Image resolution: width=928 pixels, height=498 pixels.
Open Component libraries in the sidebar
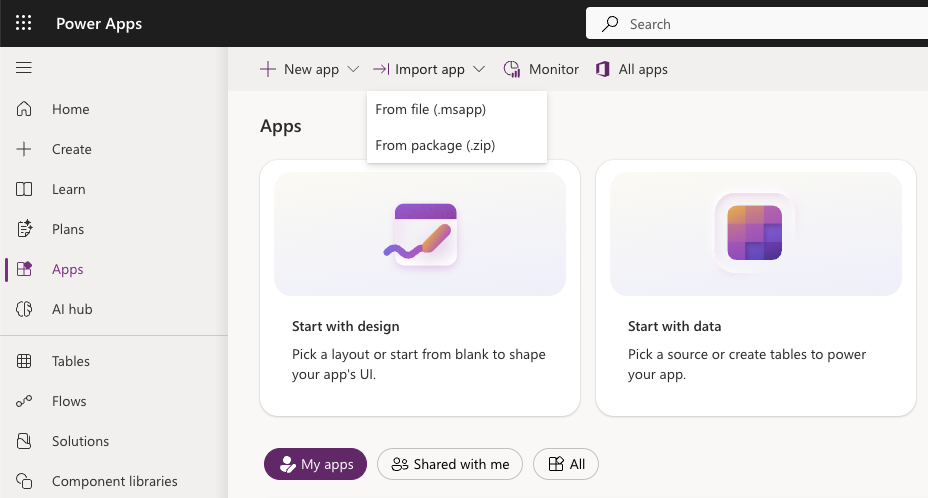114,481
